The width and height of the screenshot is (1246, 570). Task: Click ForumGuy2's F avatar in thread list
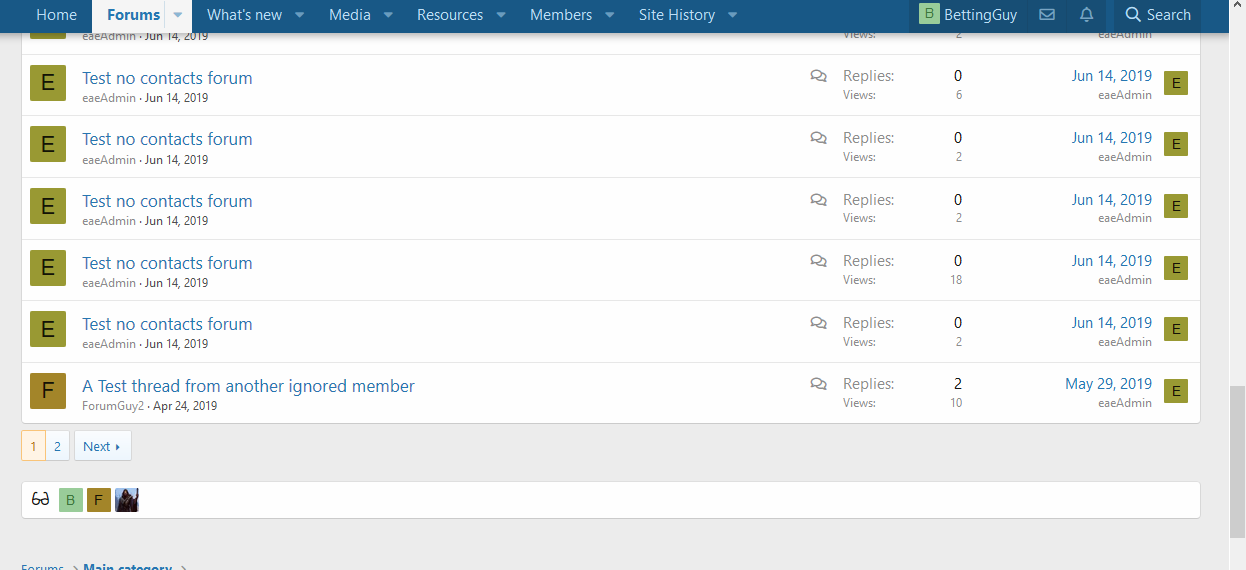(x=48, y=391)
